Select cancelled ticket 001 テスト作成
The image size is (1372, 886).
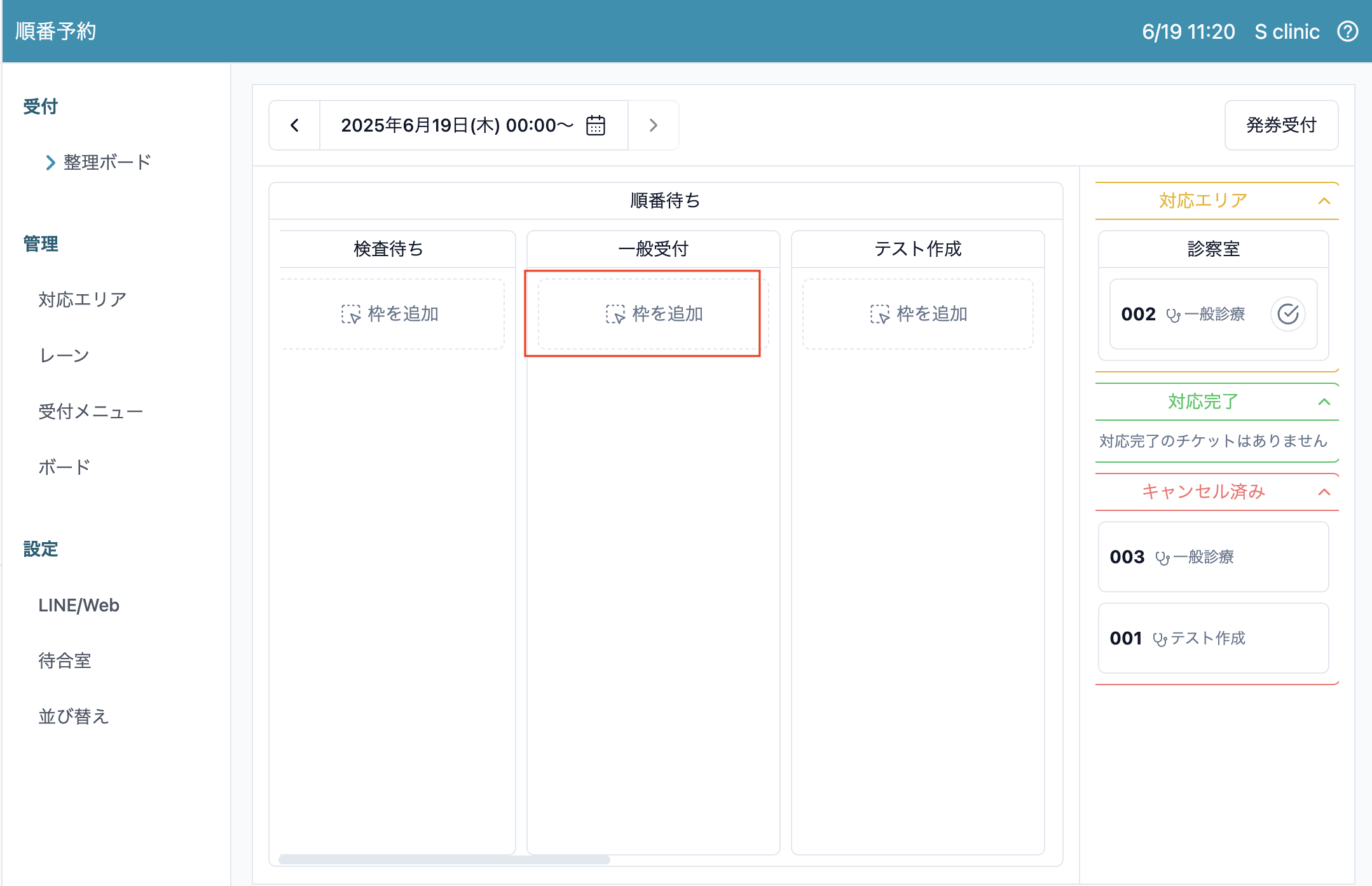click(1212, 638)
